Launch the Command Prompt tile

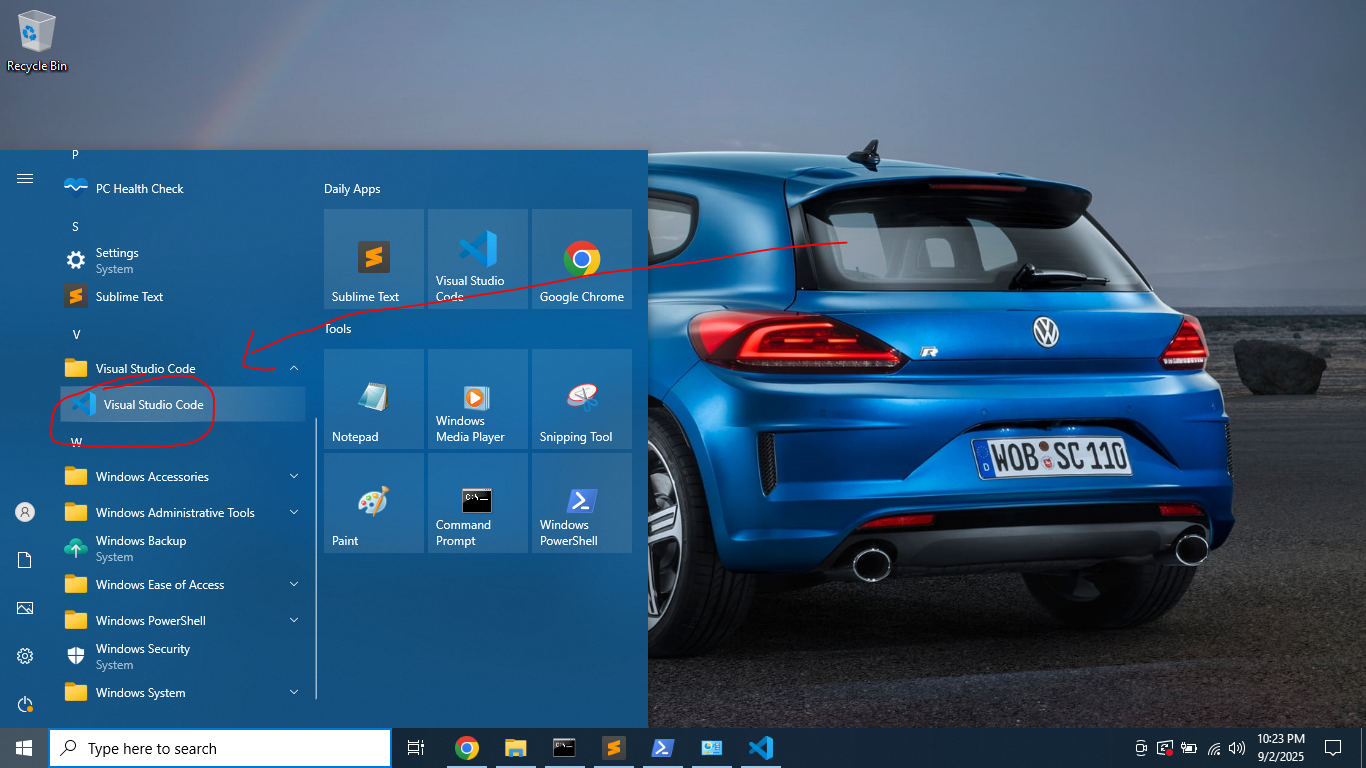click(x=477, y=503)
